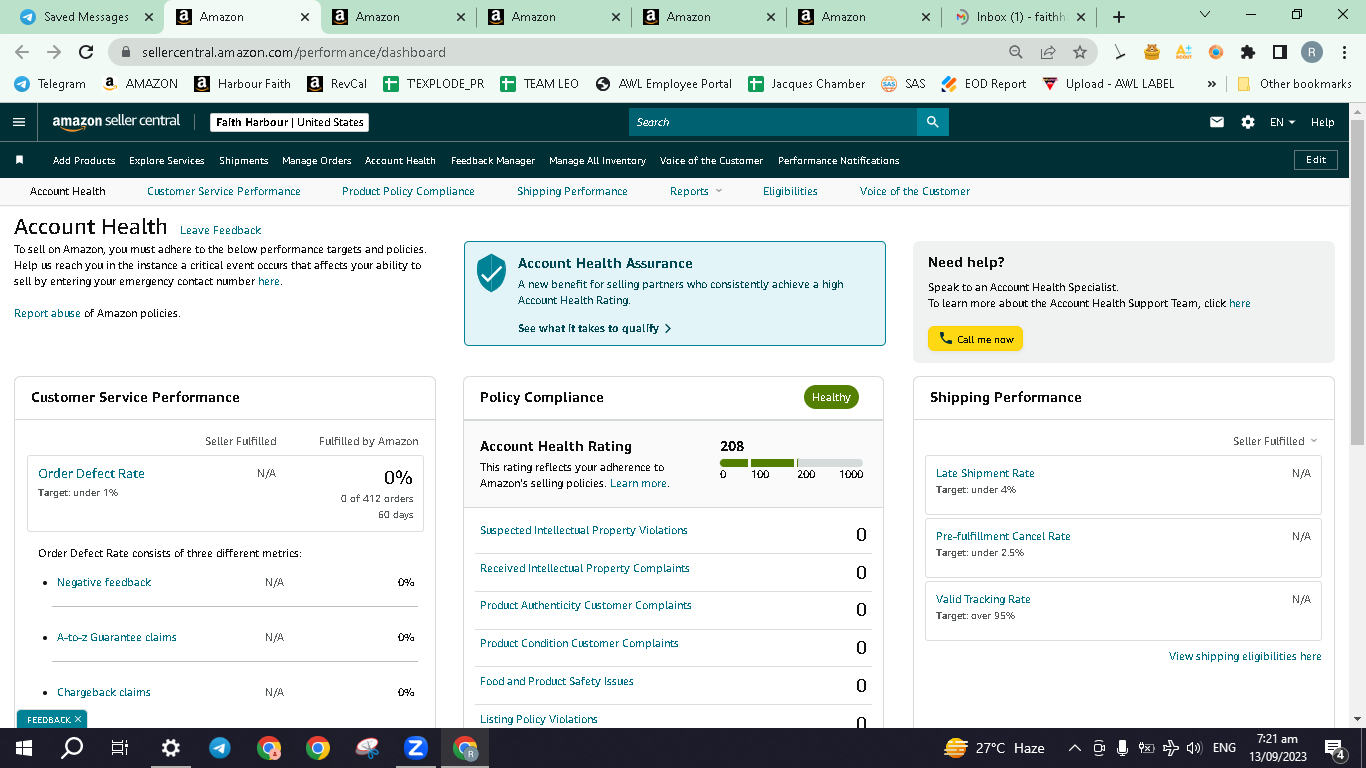Open the AWL Employee Portal bookmark
Image resolution: width=1366 pixels, height=768 pixels.
(x=664, y=84)
